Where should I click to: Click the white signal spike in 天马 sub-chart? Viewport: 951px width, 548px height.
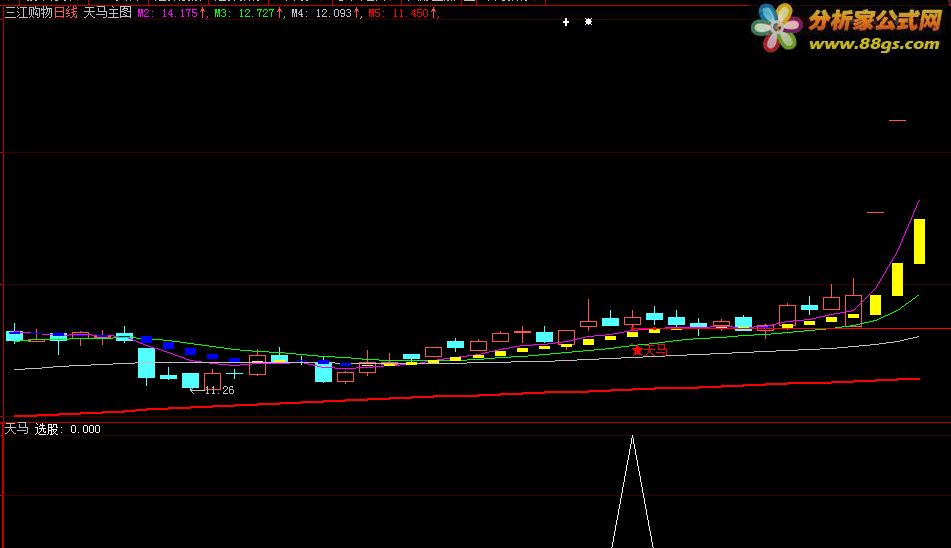633,491
